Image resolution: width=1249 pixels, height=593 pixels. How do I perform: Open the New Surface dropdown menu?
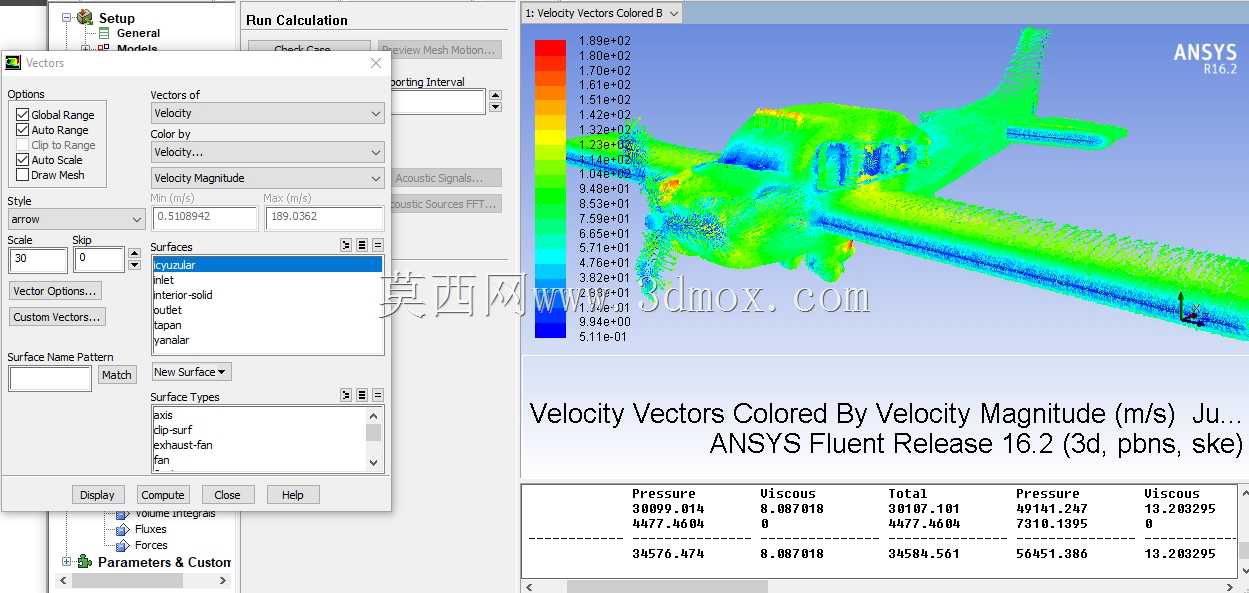click(191, 372)
